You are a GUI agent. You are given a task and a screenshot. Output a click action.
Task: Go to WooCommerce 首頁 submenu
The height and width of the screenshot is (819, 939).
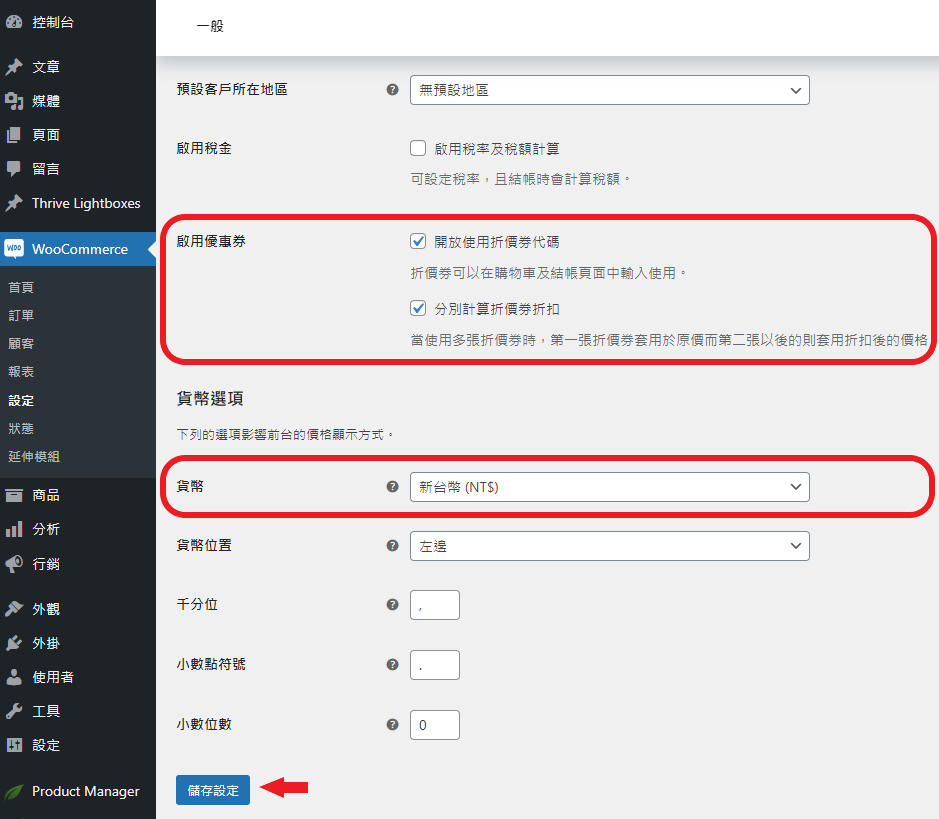(21, 287)
